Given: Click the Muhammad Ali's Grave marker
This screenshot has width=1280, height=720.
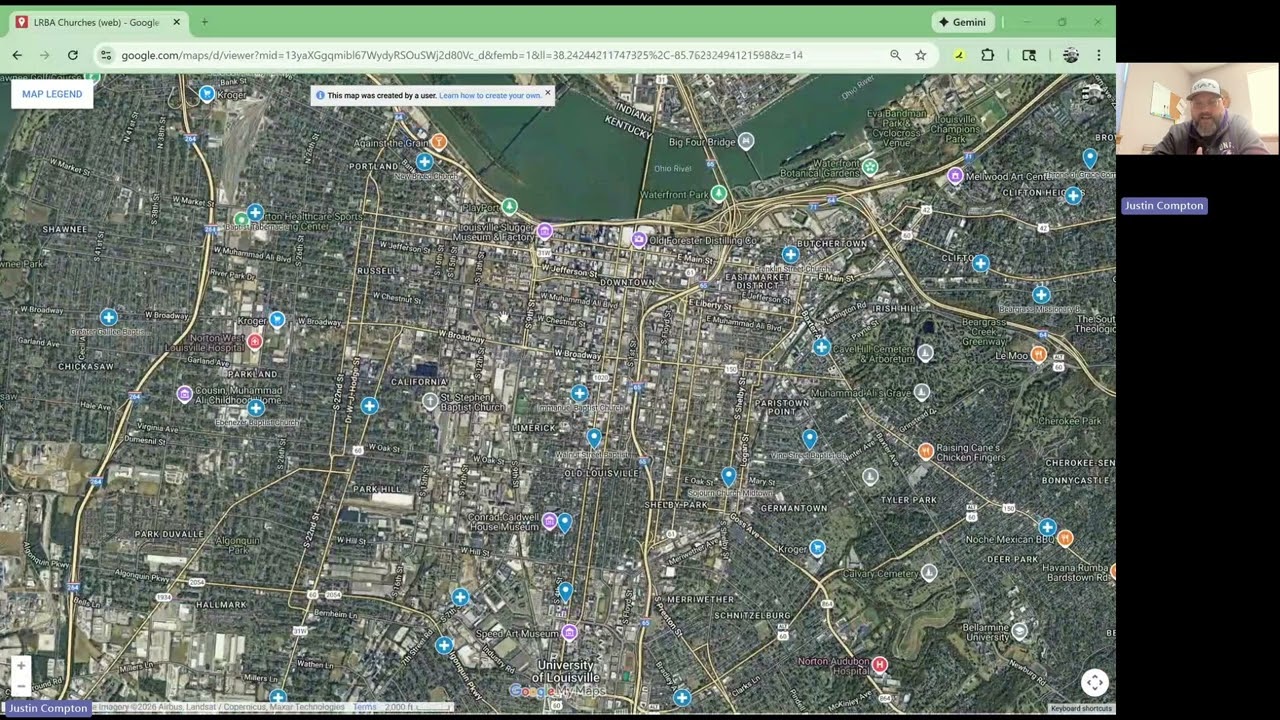Looking at the screenshot, I should (x=921, y=392).
